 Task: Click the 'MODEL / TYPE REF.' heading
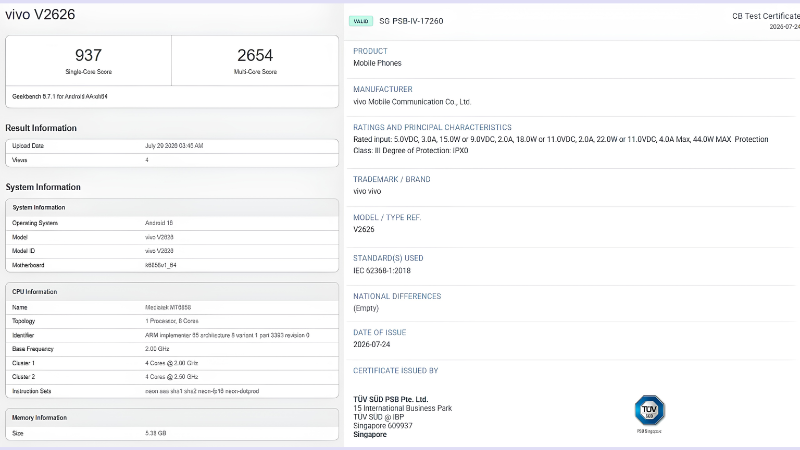(x=387, y=217)
